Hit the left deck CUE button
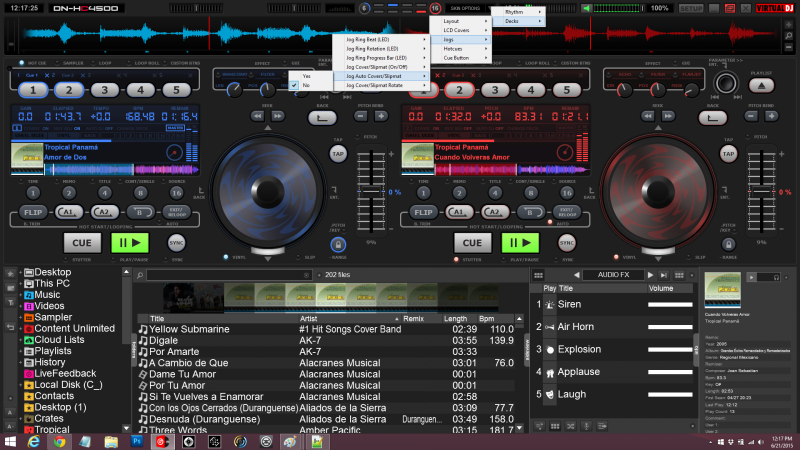 coord(82,243)
